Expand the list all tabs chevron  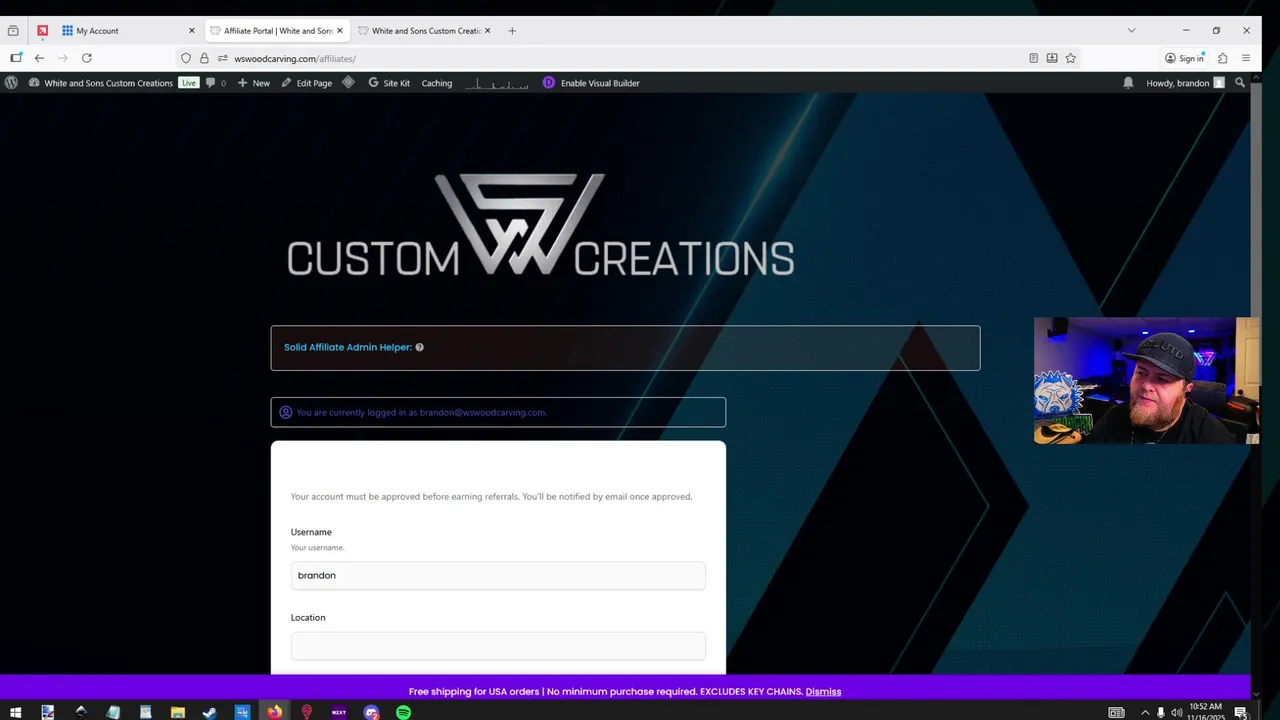tap(1131, 30)
